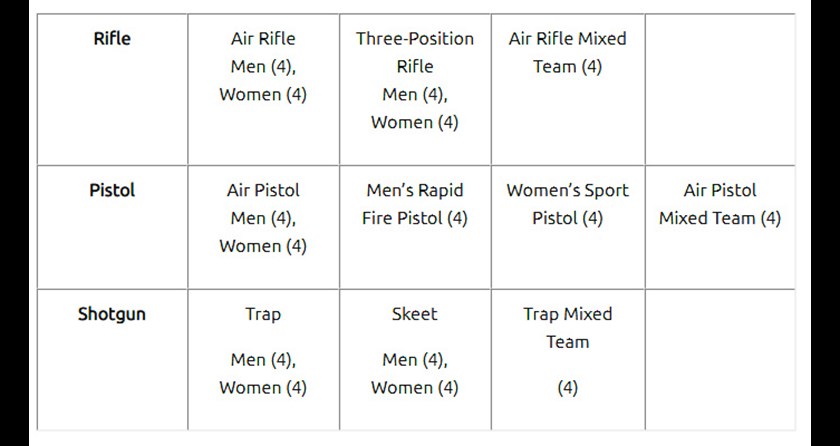This screenshot has height=446, width=840.
Task: Select the Trap Men, Women cell
Action: click(263, 360)
